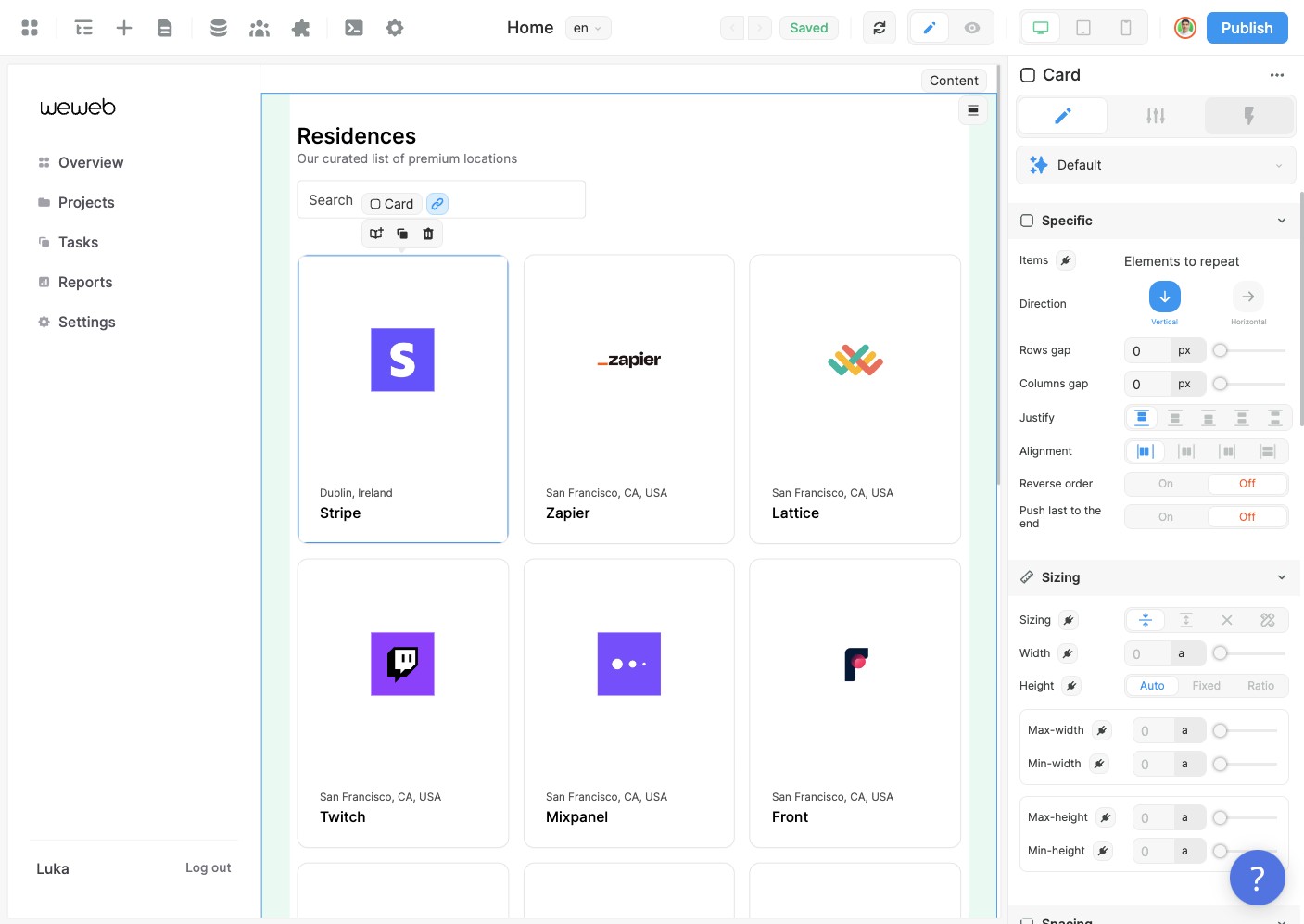Open the sliders settings tab
The image size is (1304, 924).
tap(1156, 116)
